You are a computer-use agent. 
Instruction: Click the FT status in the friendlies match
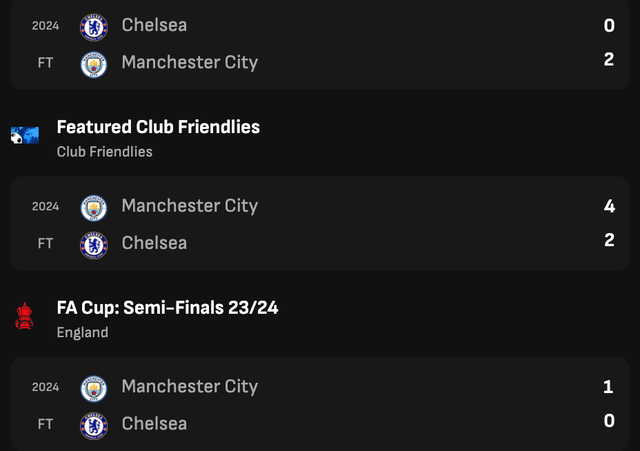pos(45,244)
